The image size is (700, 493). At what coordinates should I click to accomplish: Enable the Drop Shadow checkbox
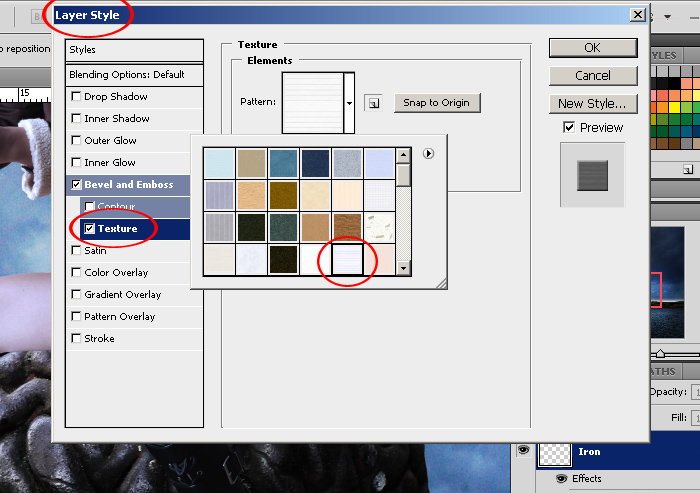pos(76,97)
